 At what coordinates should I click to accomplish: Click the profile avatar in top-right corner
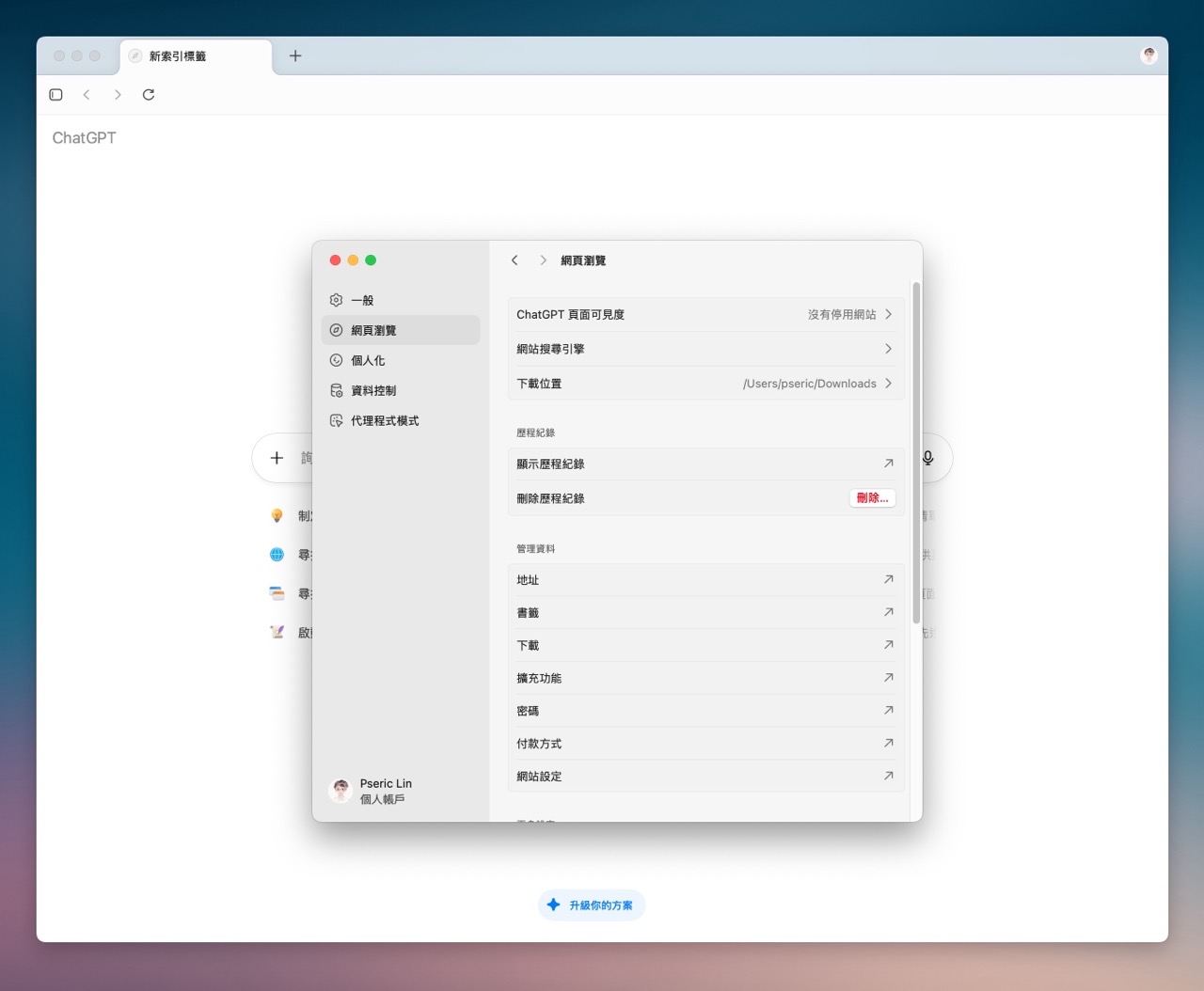coord(1149,55)
